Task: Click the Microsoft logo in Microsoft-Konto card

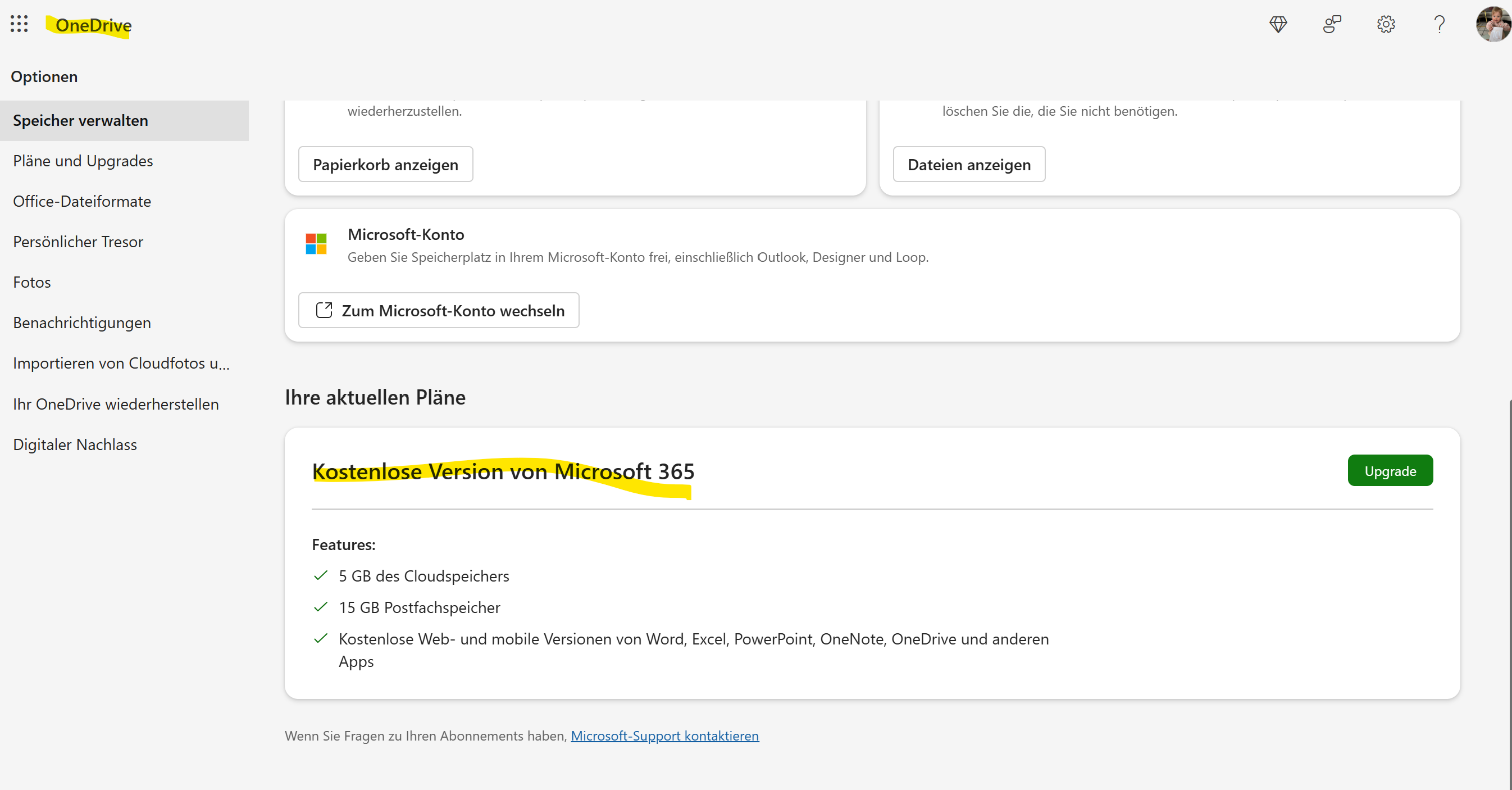Action: (x=316, y=244)
